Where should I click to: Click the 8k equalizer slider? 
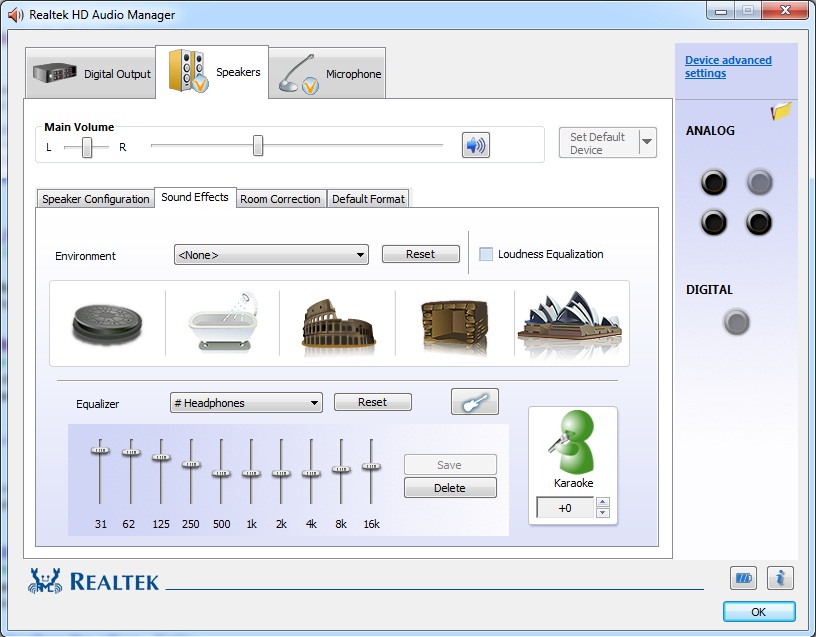click(341, 469)
